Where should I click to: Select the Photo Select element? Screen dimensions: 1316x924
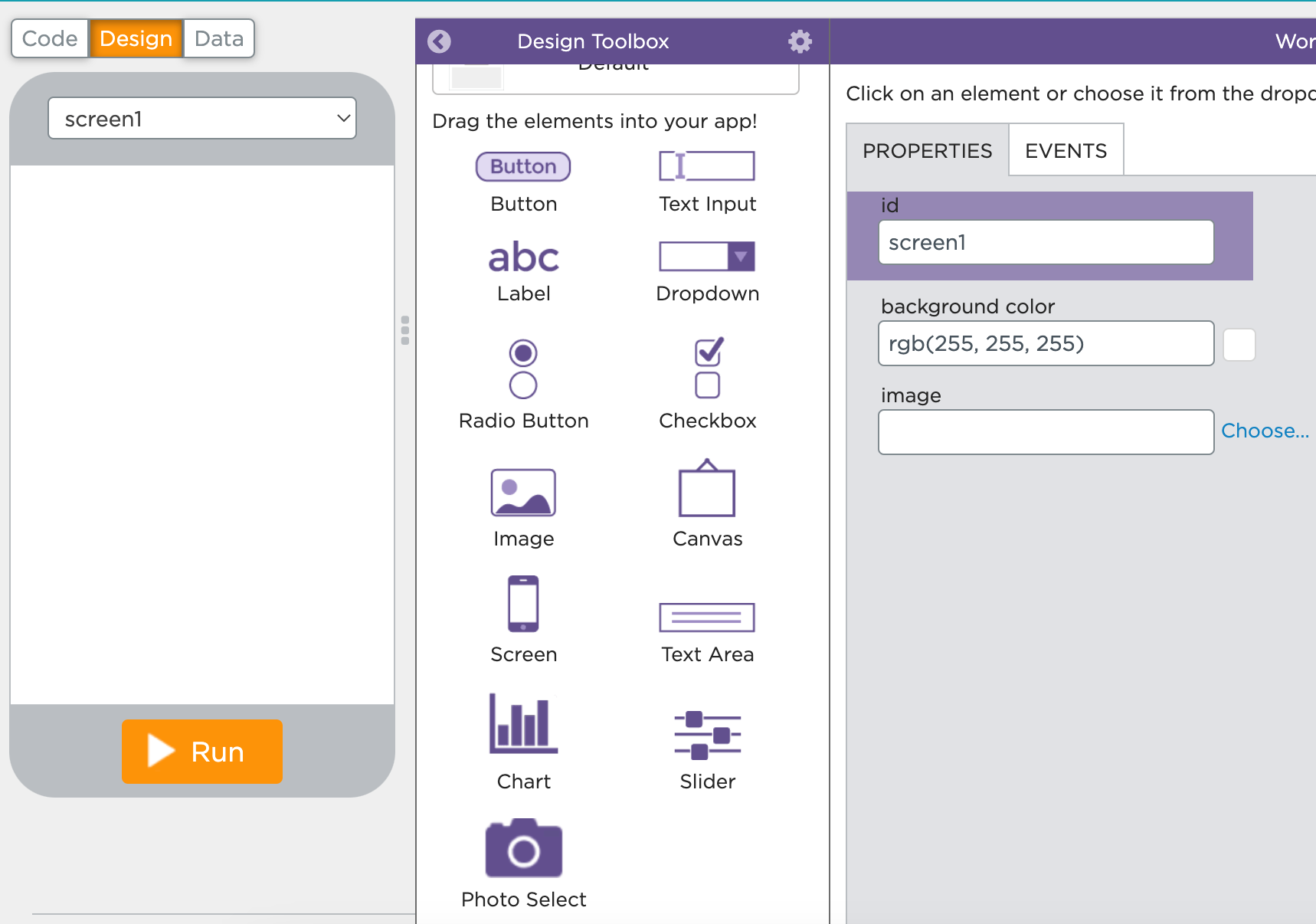tap(523, 848)
